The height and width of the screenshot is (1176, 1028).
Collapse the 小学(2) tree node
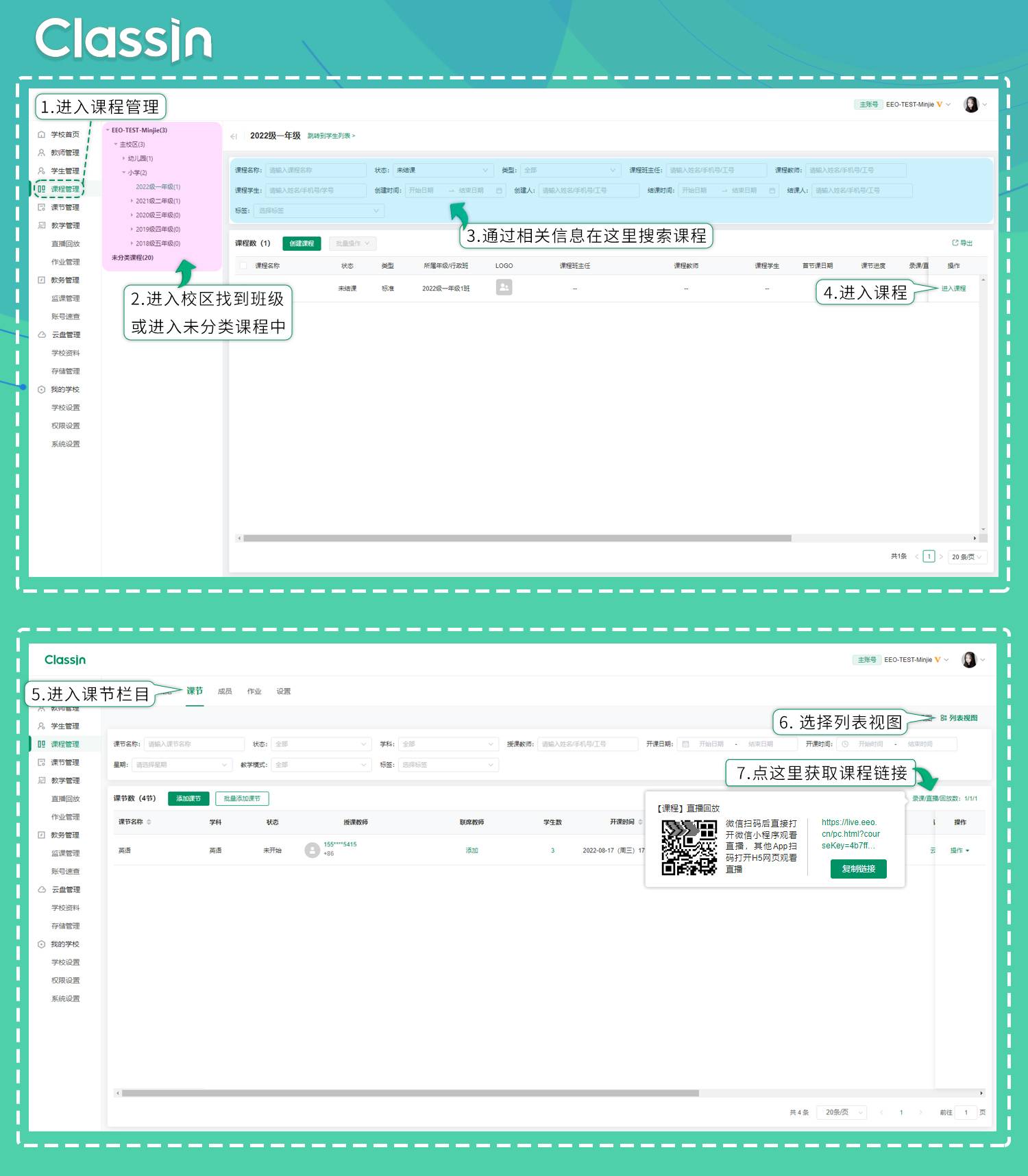tap(124, 173)
